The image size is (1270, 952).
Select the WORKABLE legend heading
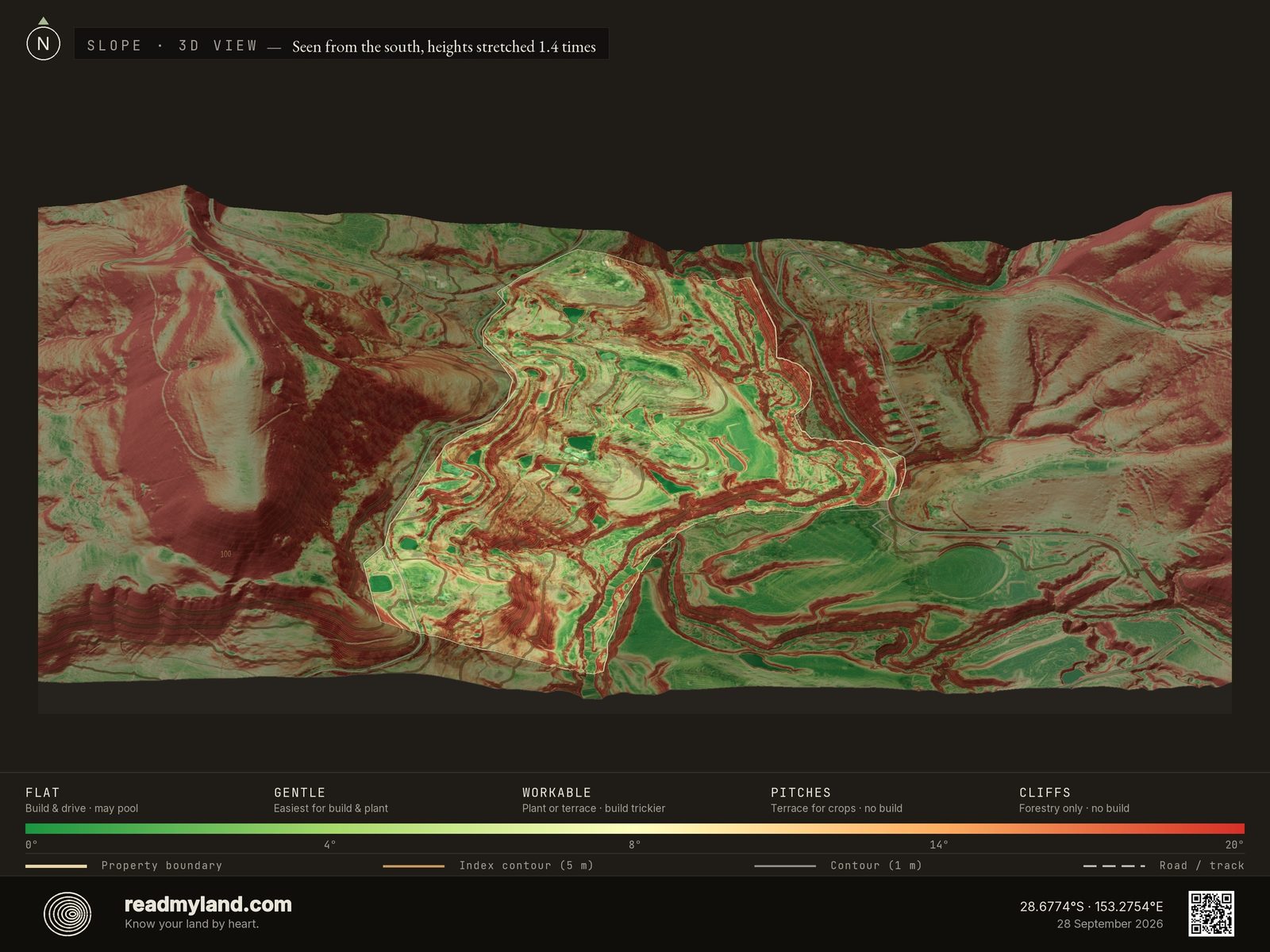[x=556, y=793]
